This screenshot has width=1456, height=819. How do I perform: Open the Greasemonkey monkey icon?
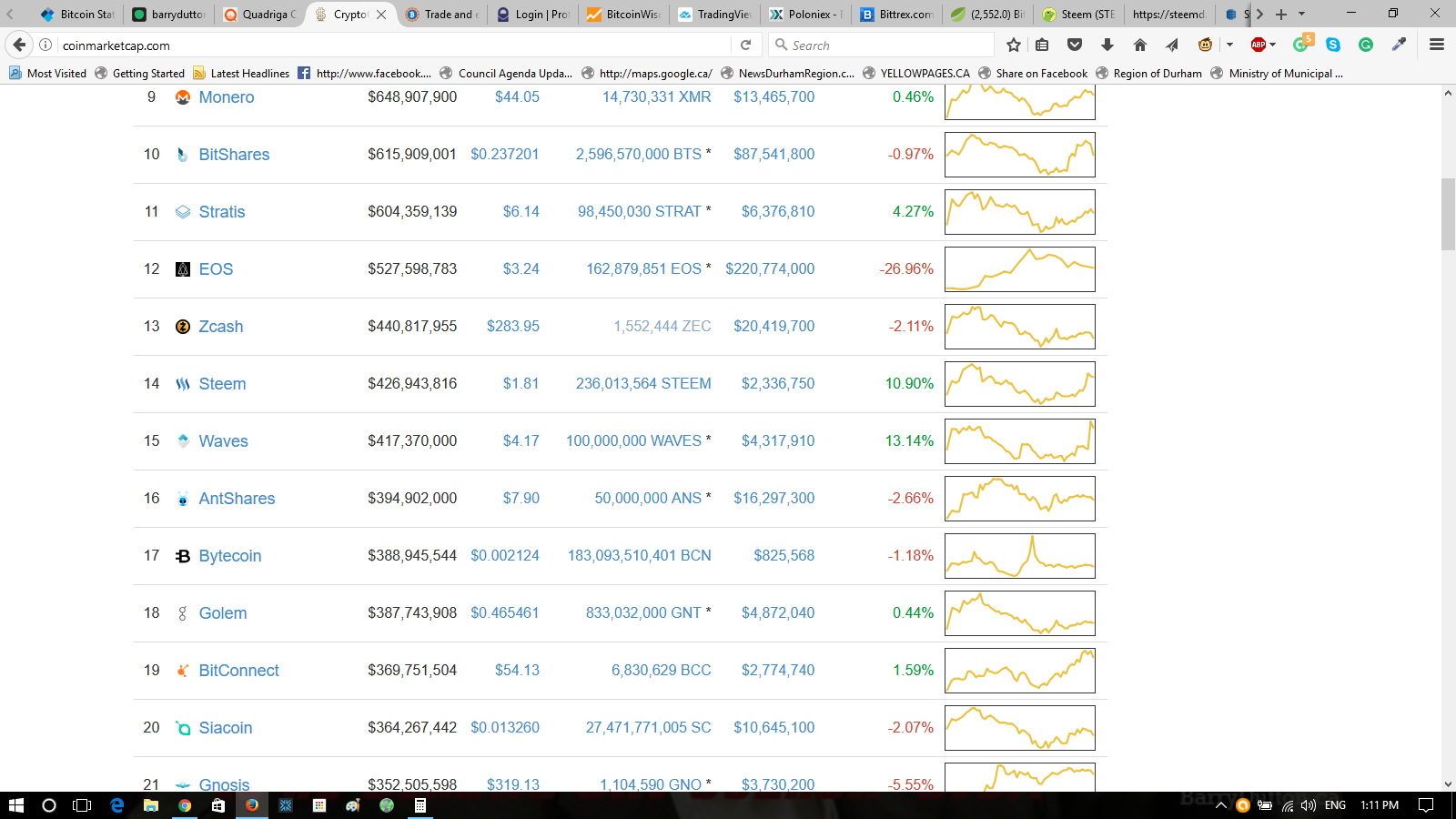[1206, 45]
